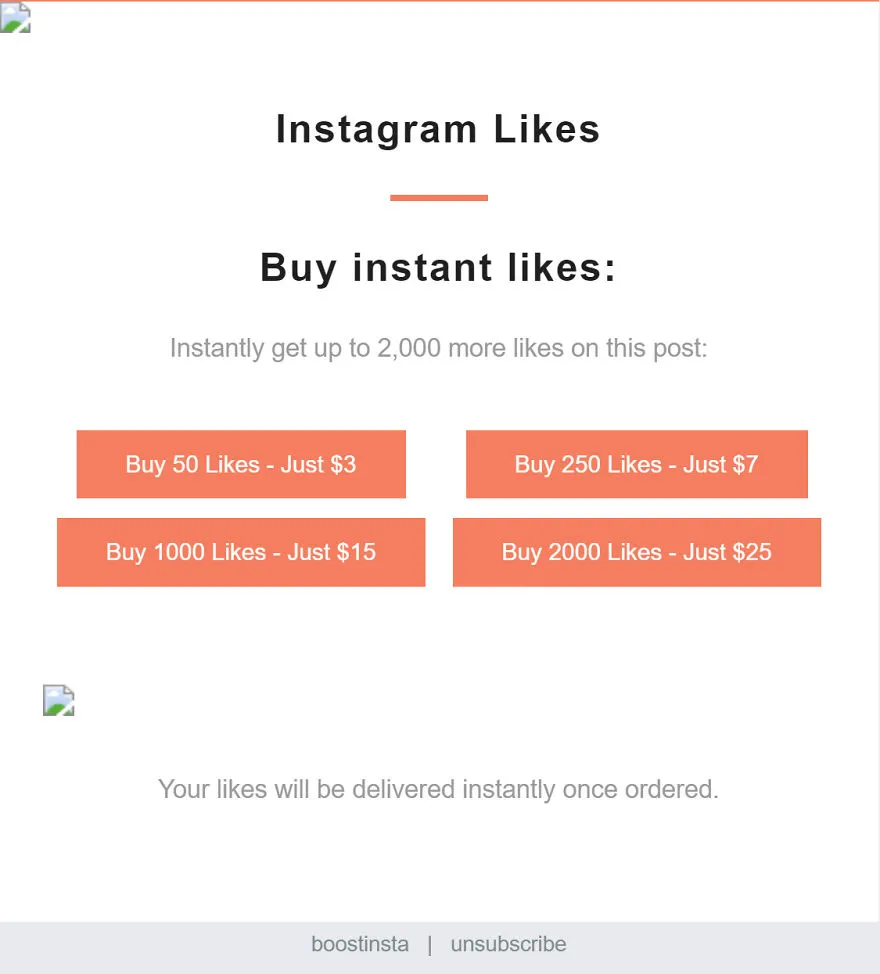880x974 pixels.
Task: Order 2000 Likes for $25
Action: (x=637, y=552)
